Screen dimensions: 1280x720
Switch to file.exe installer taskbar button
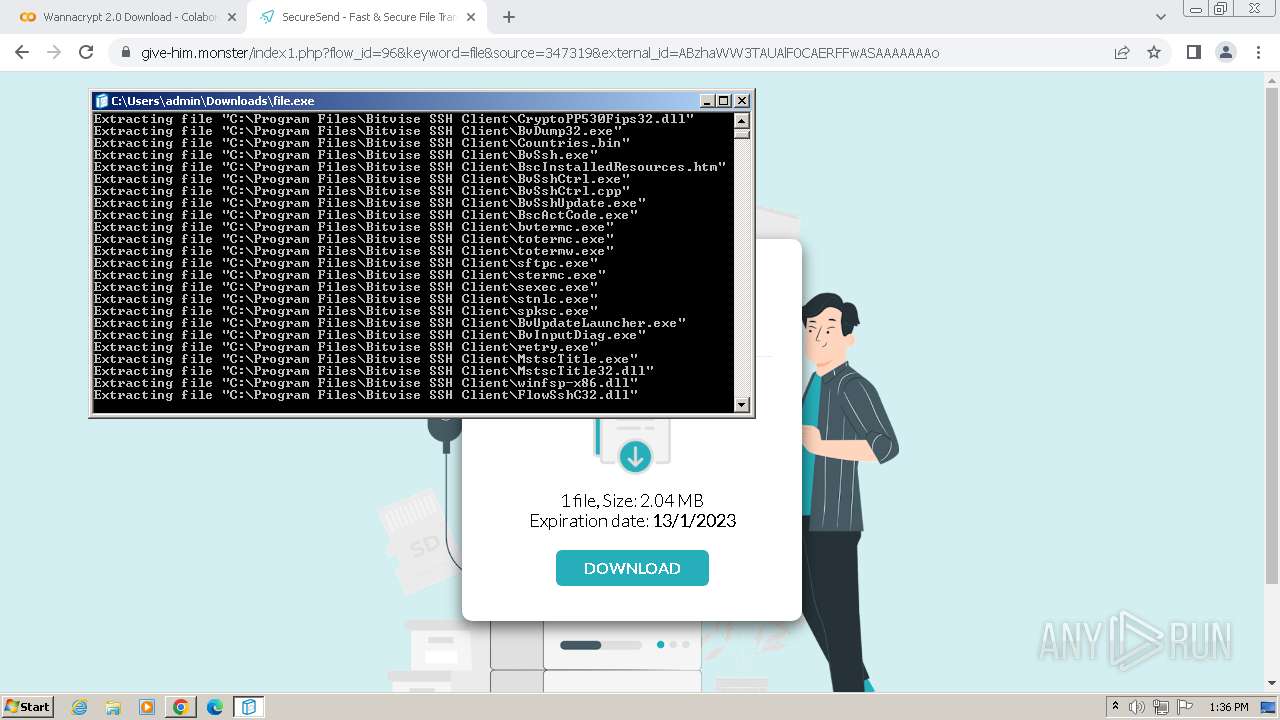(248, 707)
